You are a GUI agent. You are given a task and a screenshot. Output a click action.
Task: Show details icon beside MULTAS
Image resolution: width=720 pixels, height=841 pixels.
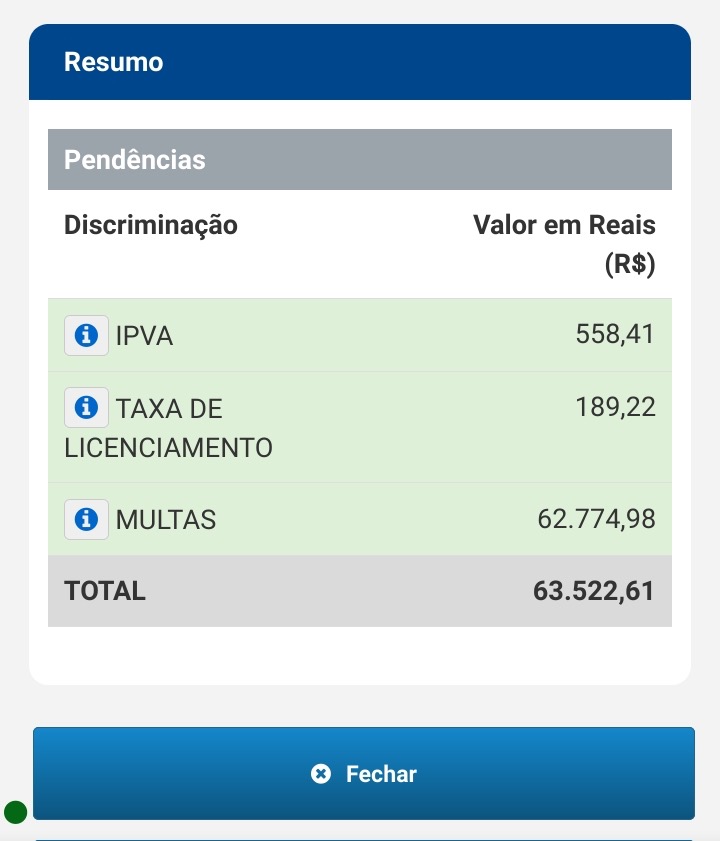tap(86, 519)
